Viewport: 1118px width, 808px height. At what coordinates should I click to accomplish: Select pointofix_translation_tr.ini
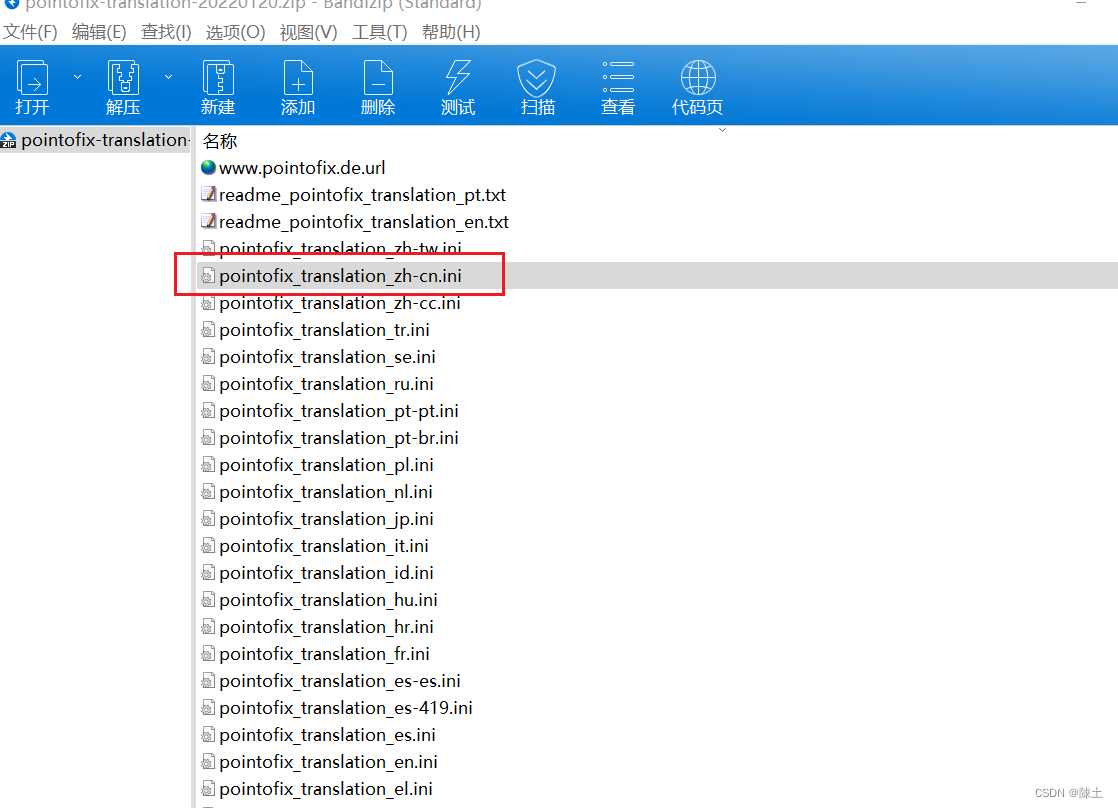pos(324,330)
